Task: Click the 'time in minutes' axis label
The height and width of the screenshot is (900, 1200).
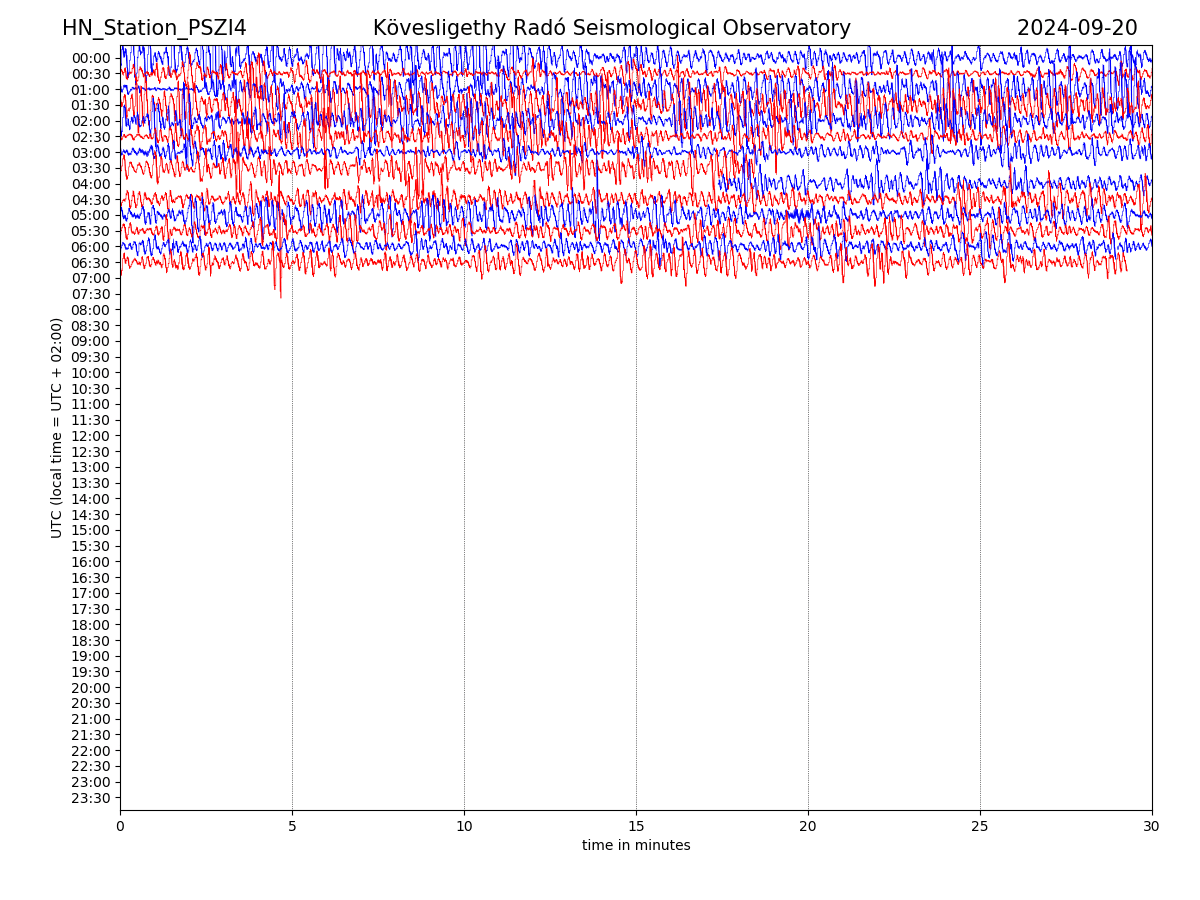Action: [636, 846]
